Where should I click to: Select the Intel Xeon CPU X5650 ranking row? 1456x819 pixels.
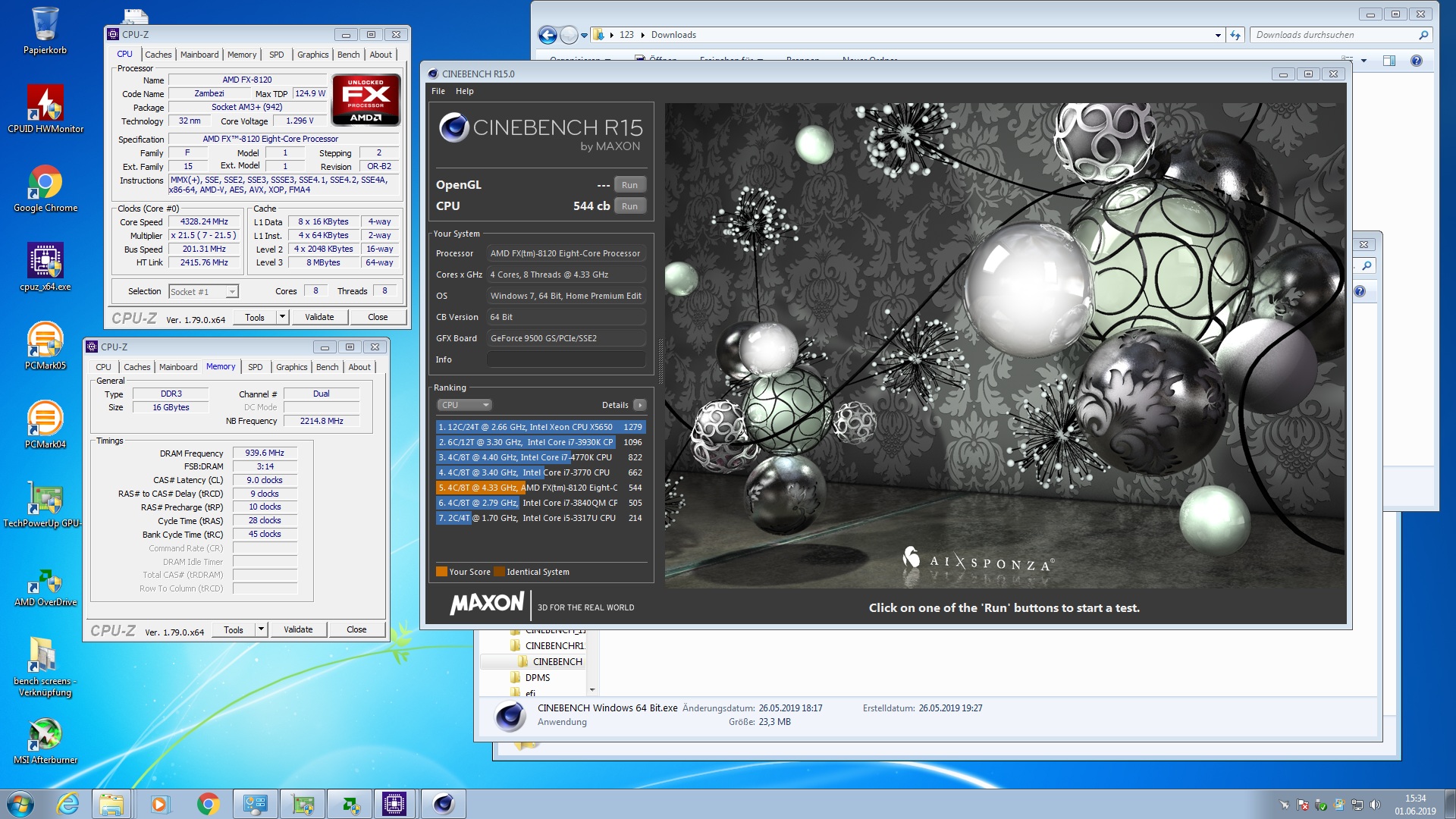click(541, 427)
